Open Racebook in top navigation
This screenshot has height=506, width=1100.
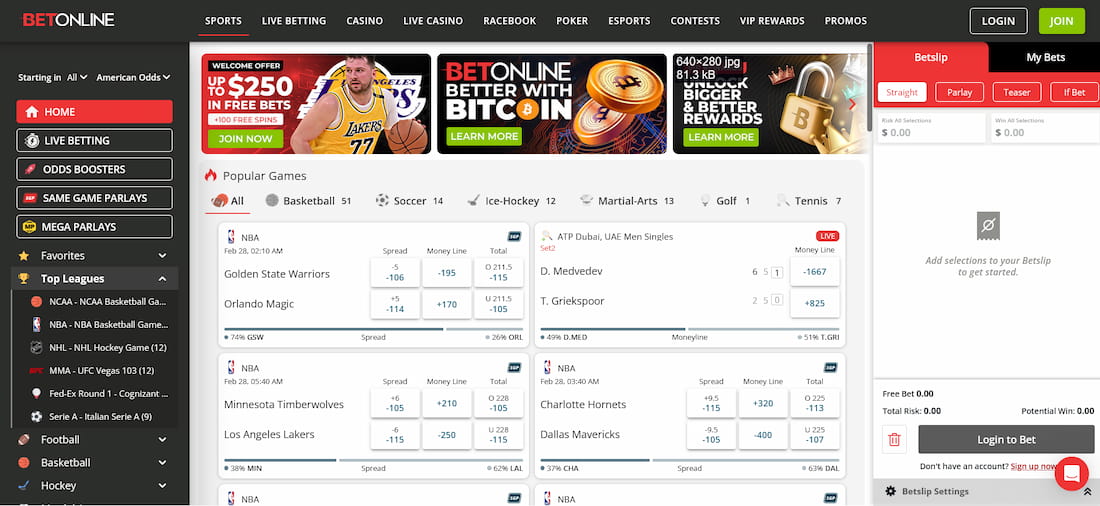click(509, 21)
